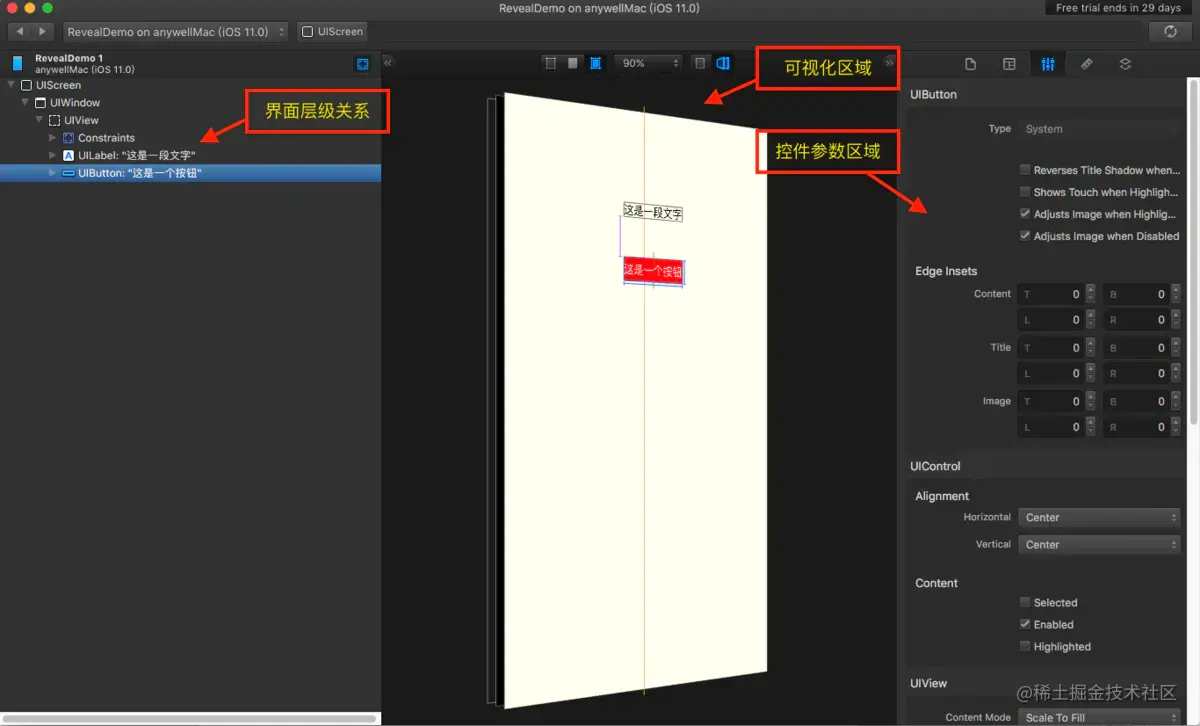Open the Layout inspector tab icon
The image size is (1200, 726).
coord(1009,64)
